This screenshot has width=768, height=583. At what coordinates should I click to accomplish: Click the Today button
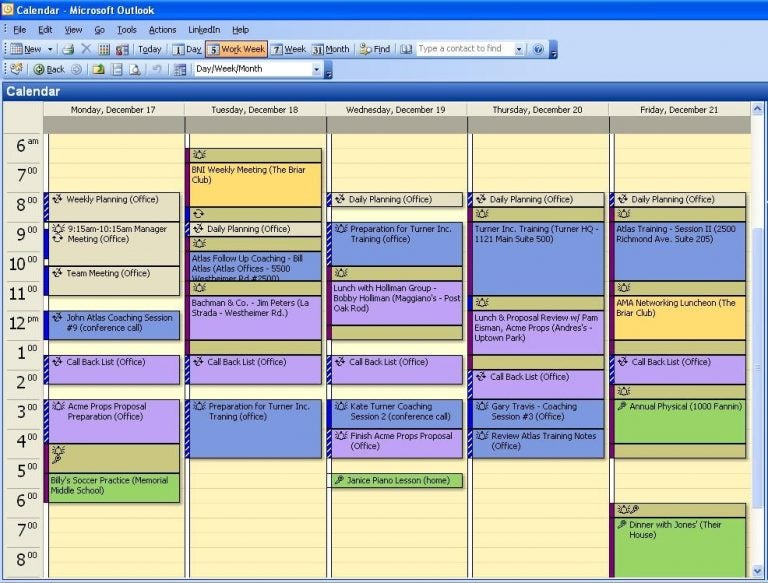149,49
